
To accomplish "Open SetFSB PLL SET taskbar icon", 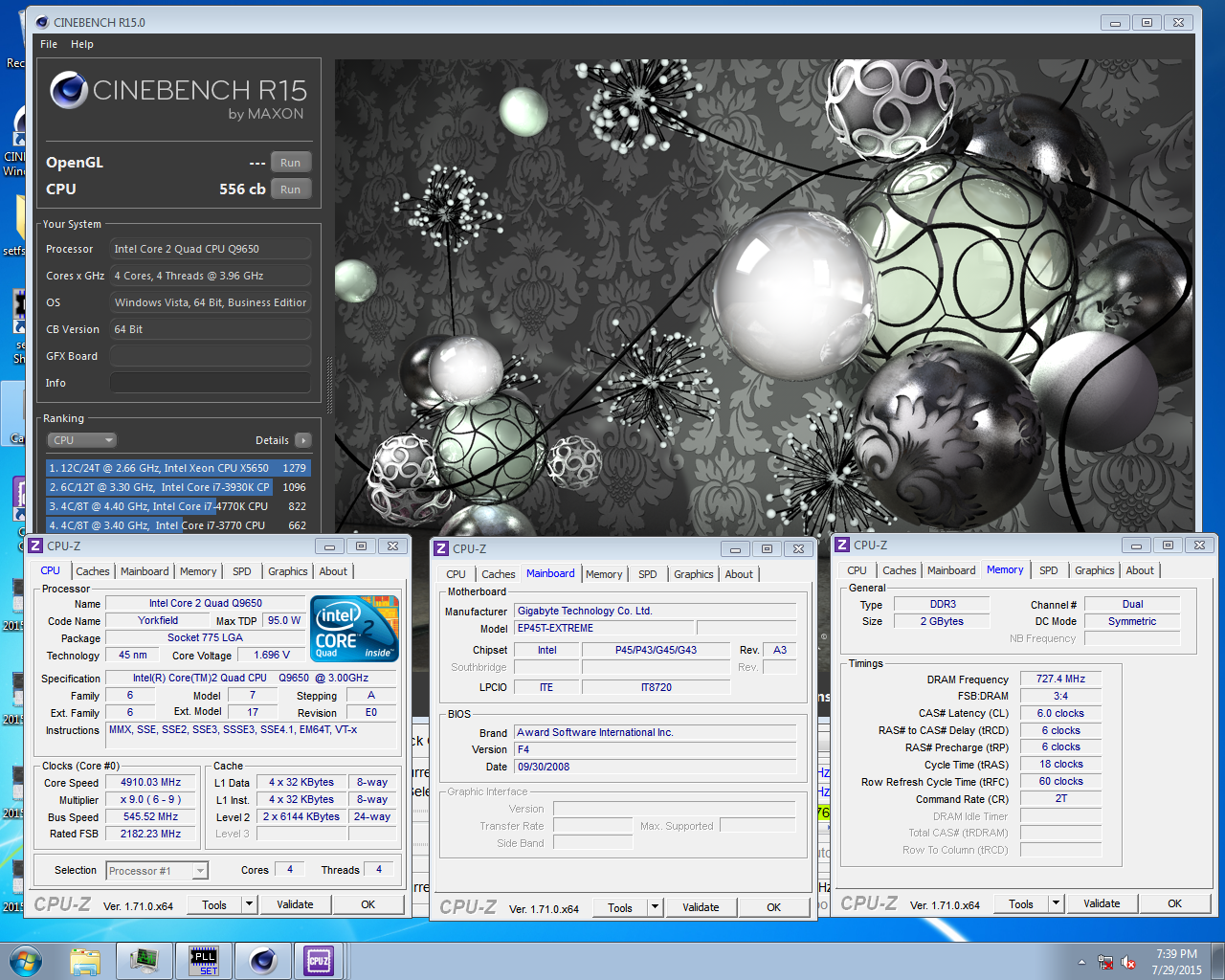I will tap(204, 960).
